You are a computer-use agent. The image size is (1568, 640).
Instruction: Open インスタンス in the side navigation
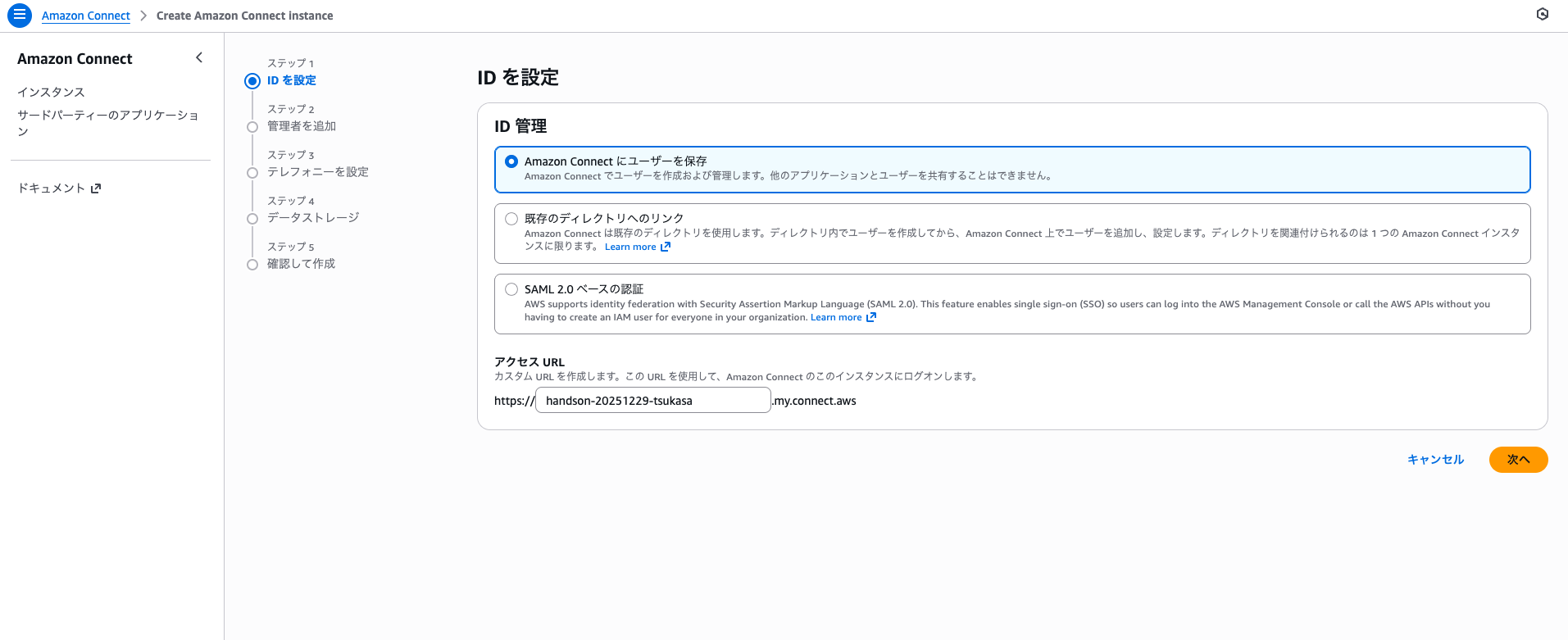pos(51,92)
